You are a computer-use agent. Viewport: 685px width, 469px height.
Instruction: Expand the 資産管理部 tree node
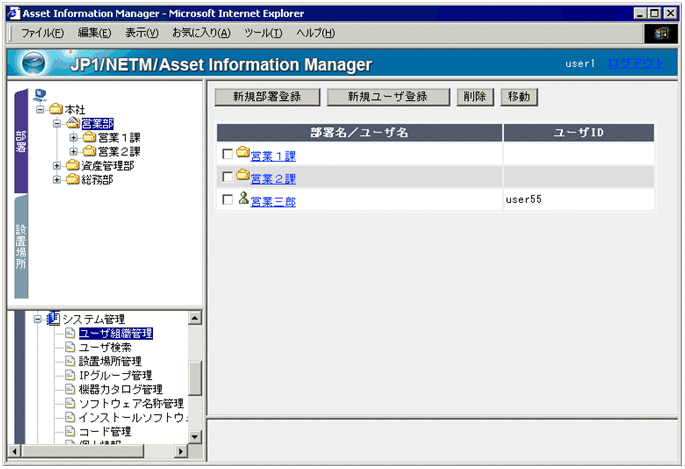(x=57, y=166)
